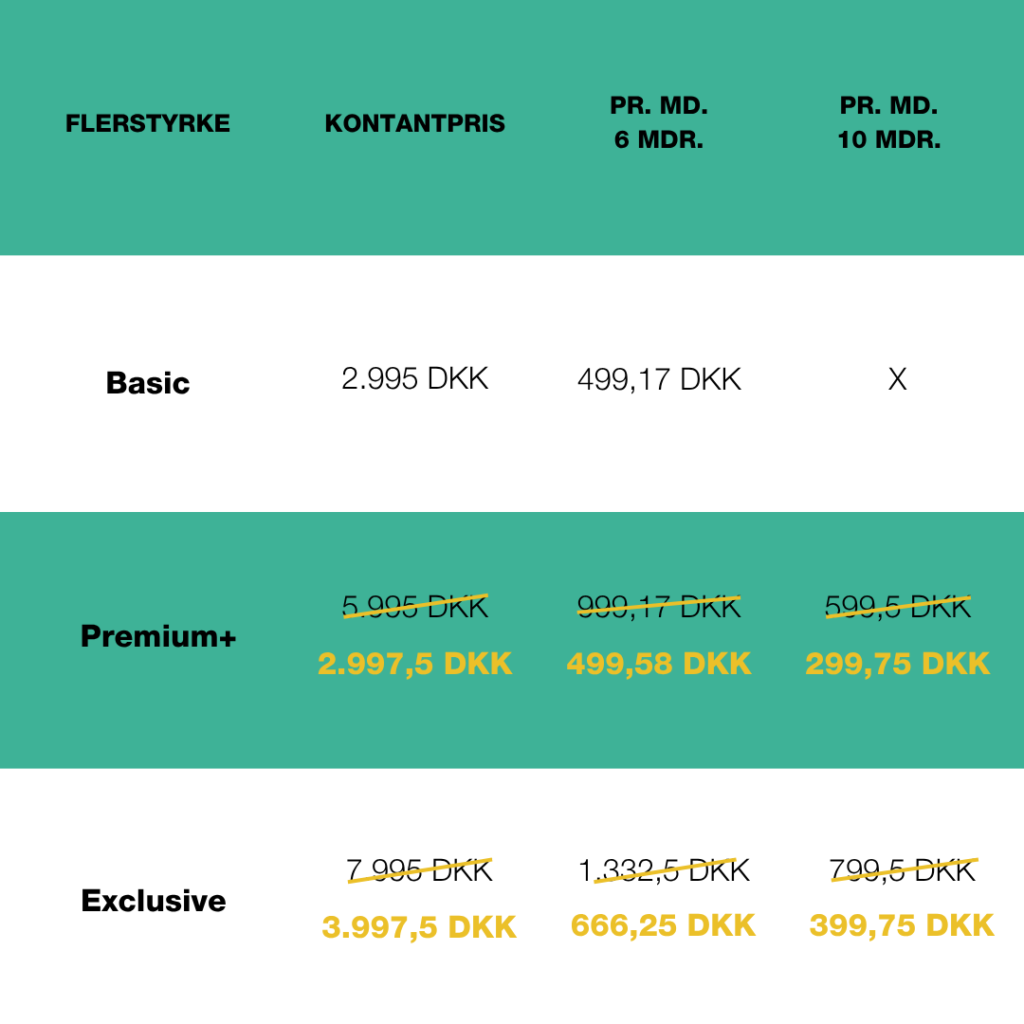The image size is (1024, 1024).
Task: Select Premium+ 499,58 DKK monthly price
Action: [x=659, y=664]
